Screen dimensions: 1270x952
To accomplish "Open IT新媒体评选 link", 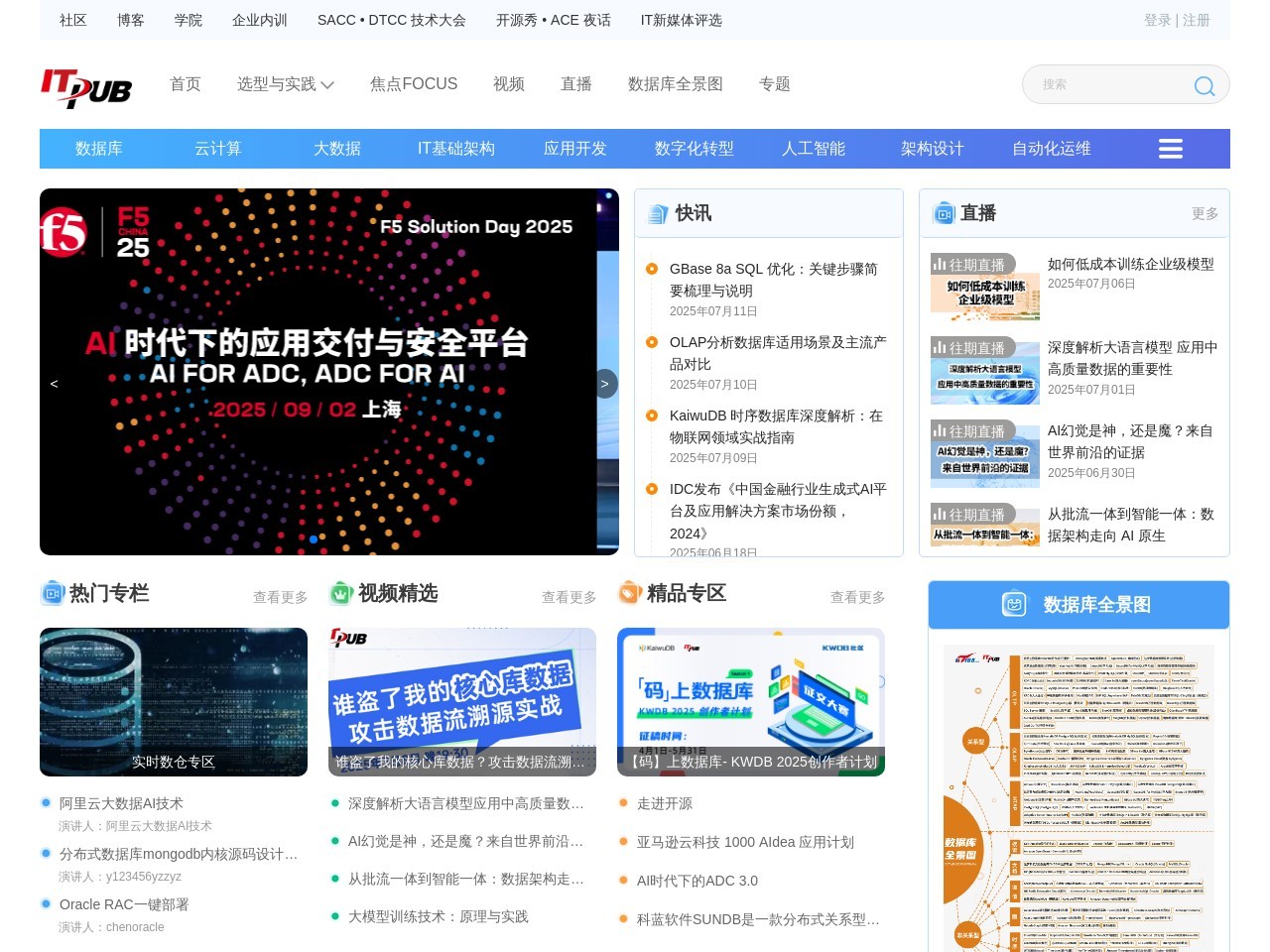I will pyautogui.click(x=682, y=20).
